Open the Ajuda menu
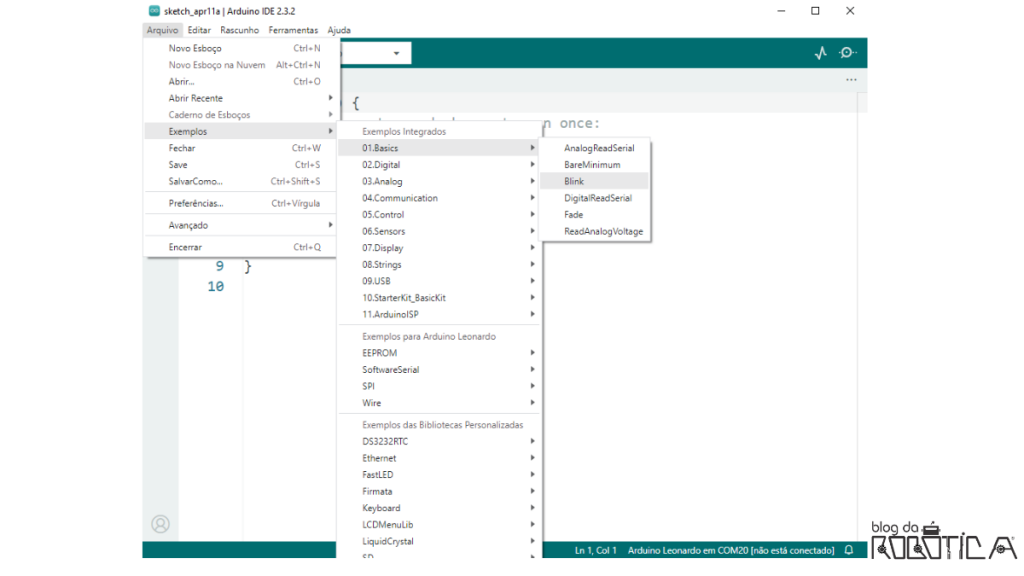This screenshot has height=576, width=1024. [x=339, y=30]
